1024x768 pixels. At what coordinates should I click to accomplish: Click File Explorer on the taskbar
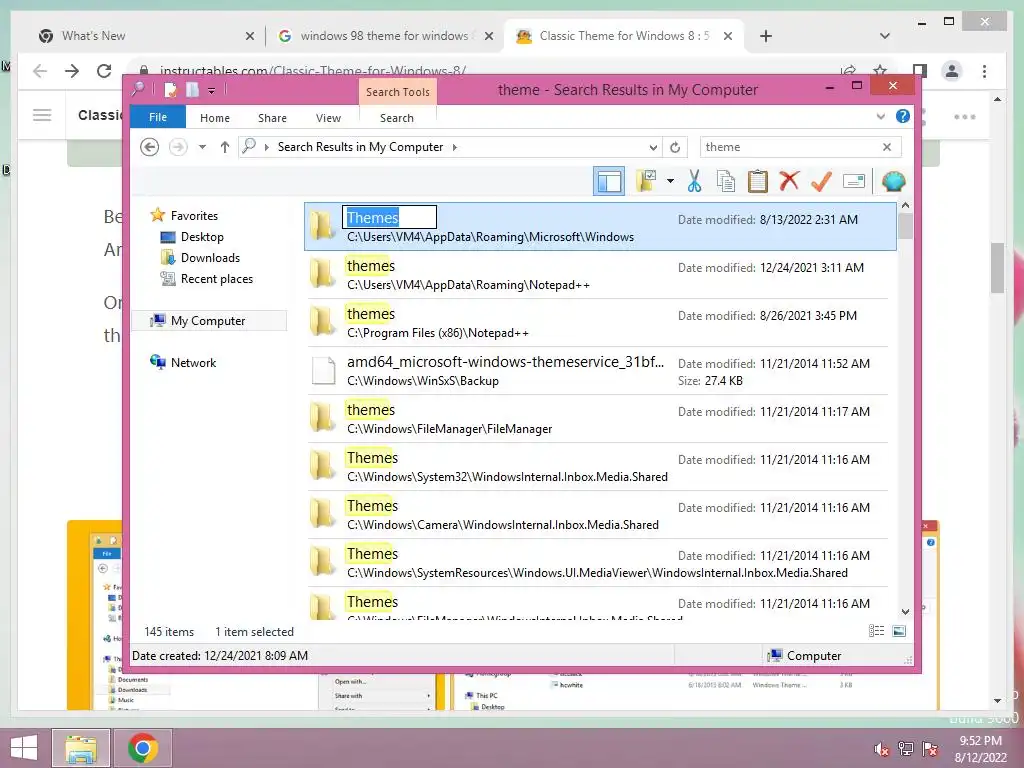[x=81, y=748]
